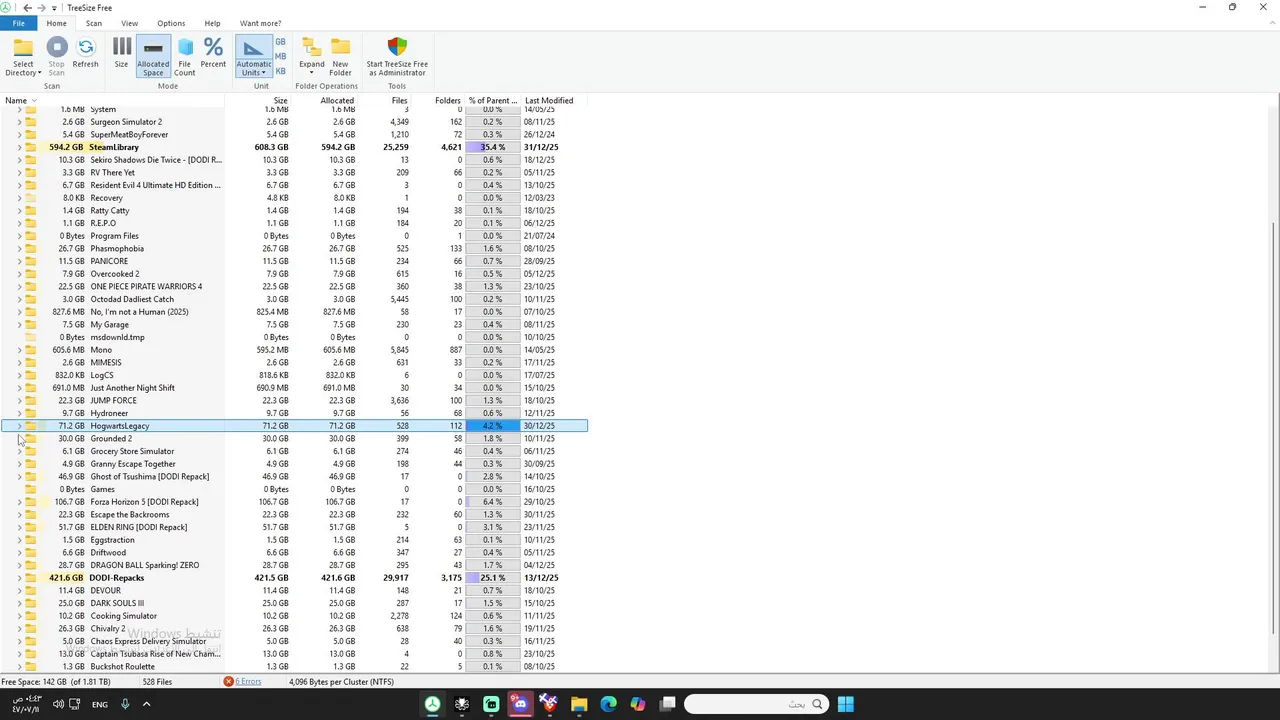Image resolution: width=1280 pixels, height=720 pixels.
Task: Click the taskbar search box
Action: (x=756, y=704)
